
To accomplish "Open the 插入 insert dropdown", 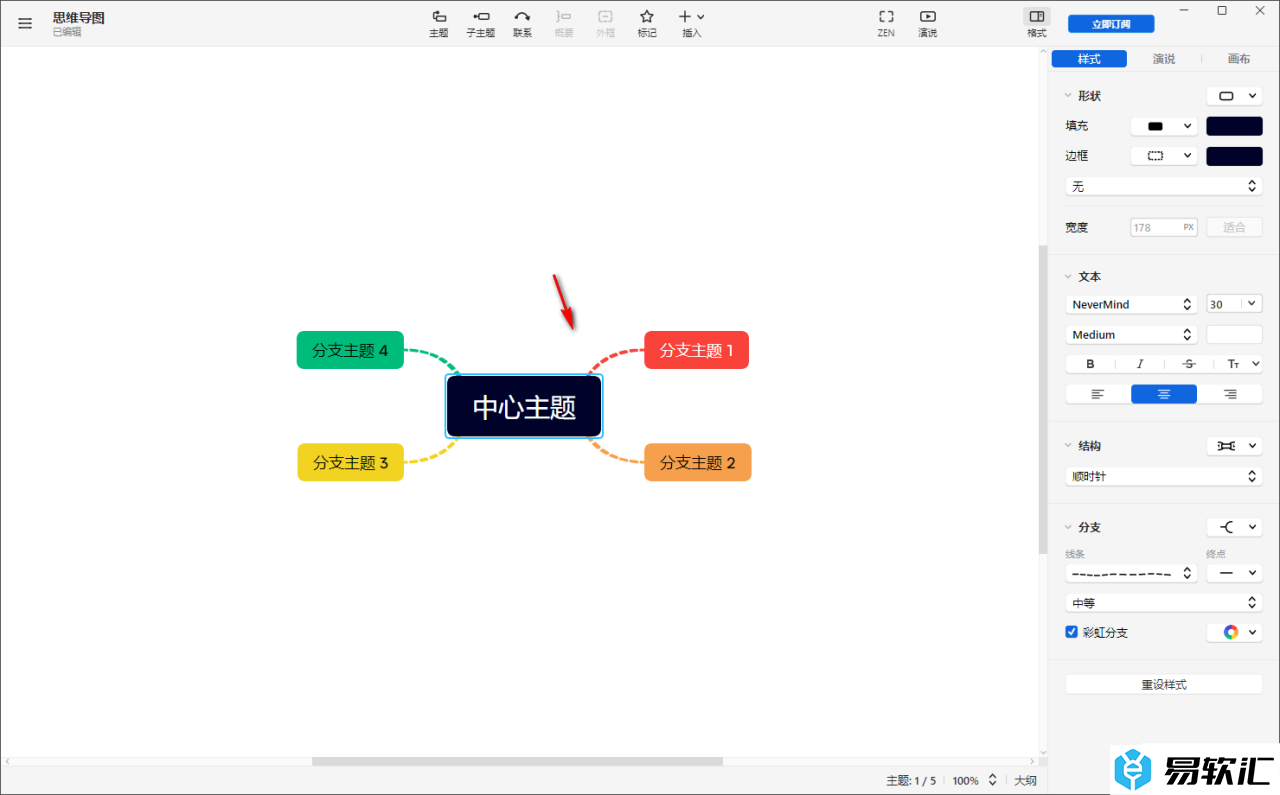I will pos(691,17).
